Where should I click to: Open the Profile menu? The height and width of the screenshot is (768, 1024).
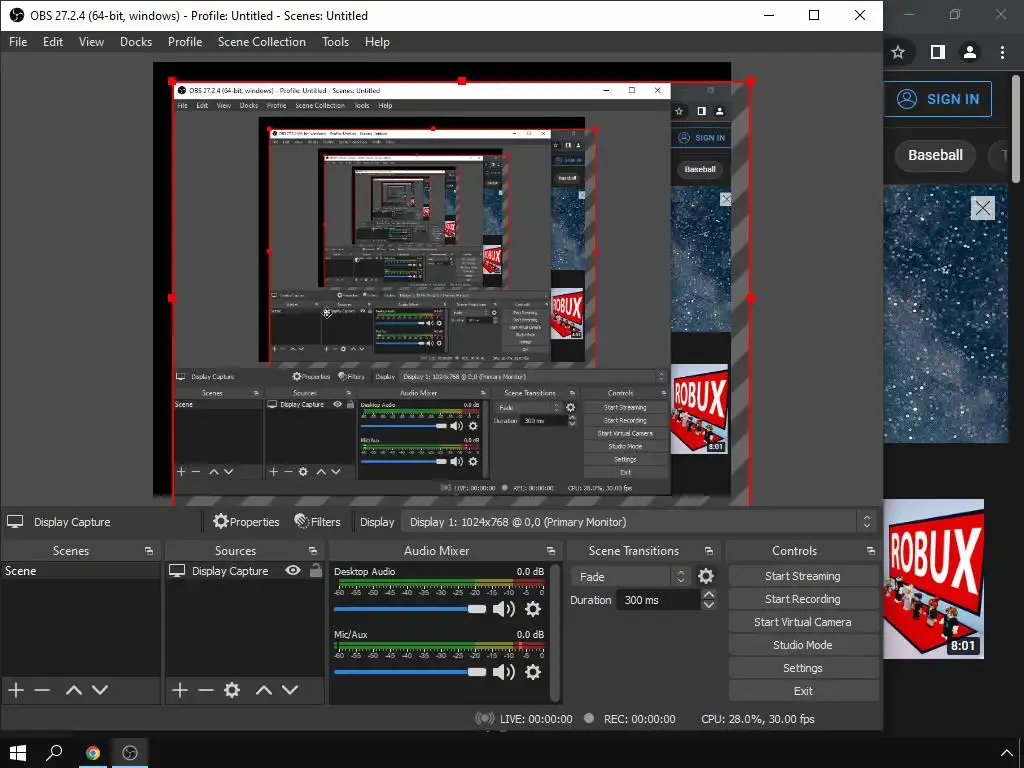[185, 42]
